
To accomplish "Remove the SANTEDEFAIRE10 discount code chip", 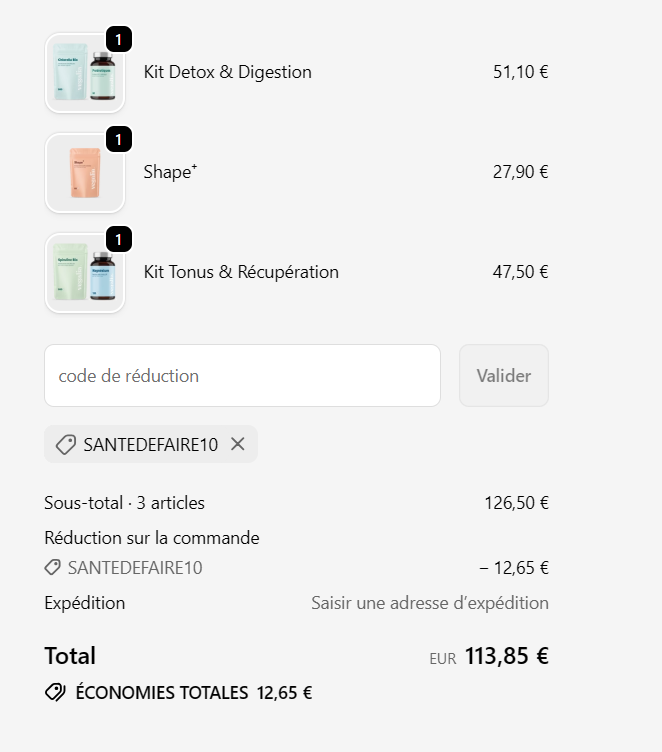I will [x=238, y=445].
